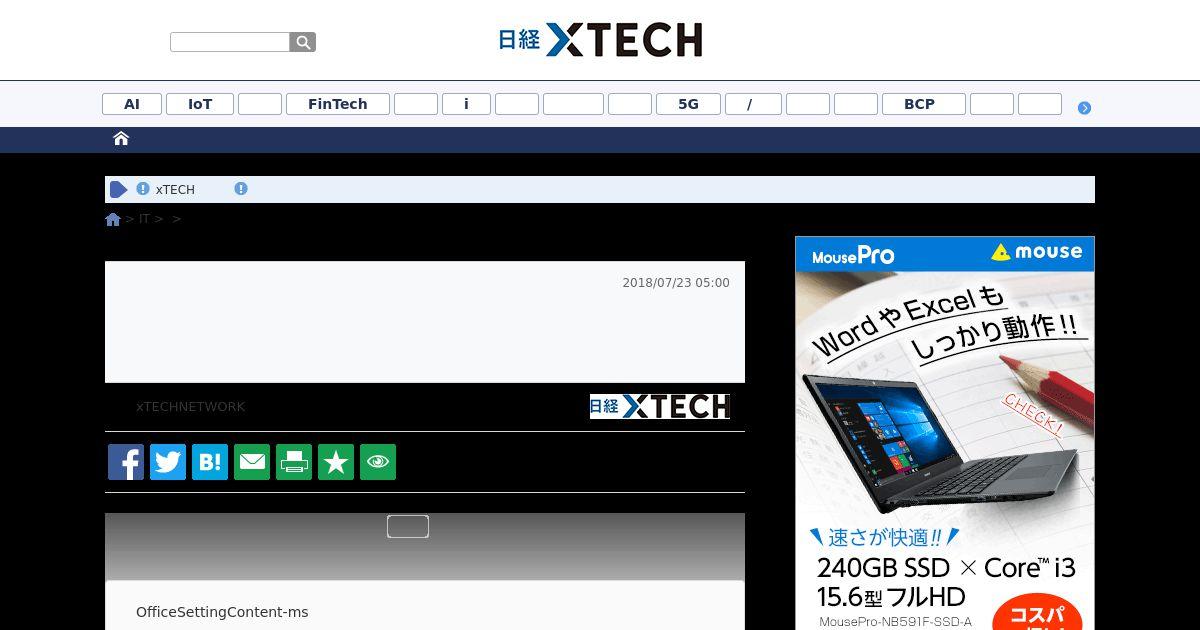Click the mouse brand logo in ad
This screenshot has width=1200, height=630.
1037,253
